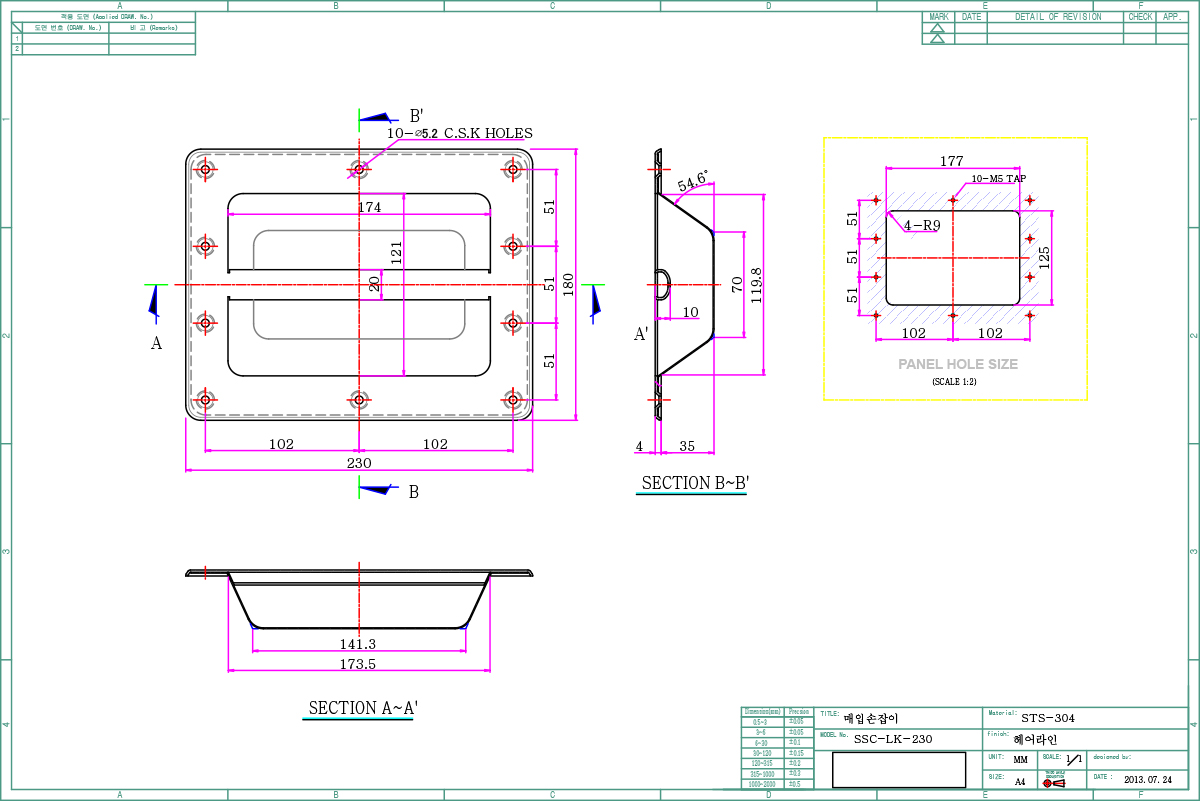Viewport: 1200px width, 801px height.
Task: Click the CHECK column header
Action: tap(1140, 17)
